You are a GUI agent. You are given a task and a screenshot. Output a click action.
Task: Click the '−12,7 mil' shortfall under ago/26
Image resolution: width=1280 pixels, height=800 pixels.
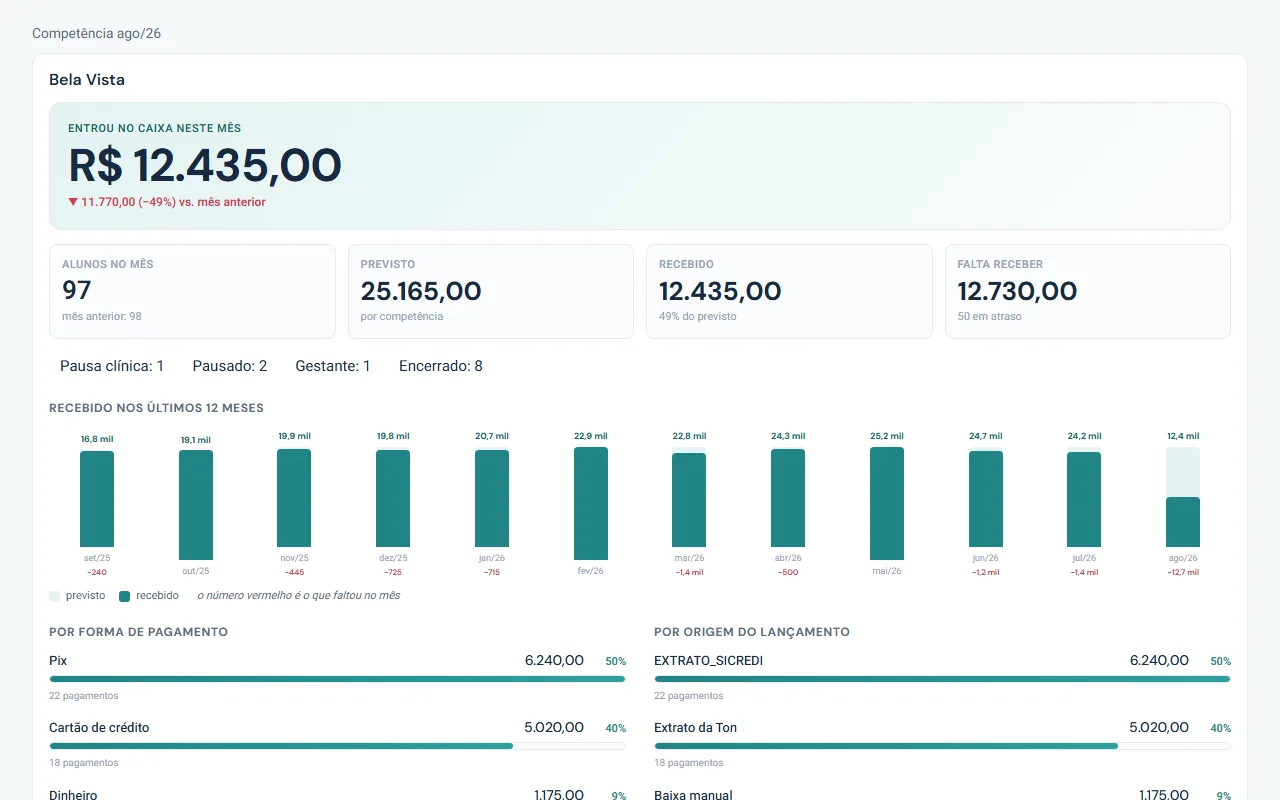(1183, 573)
